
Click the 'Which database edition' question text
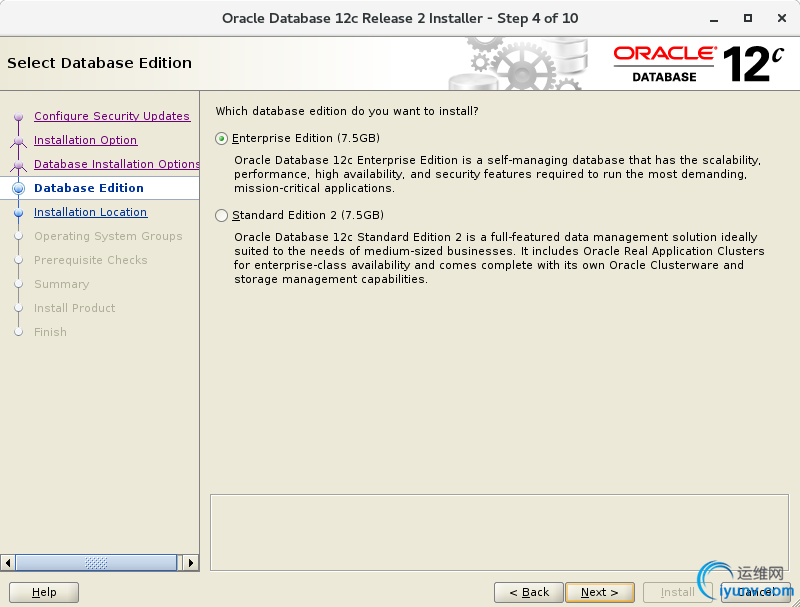(347, 111)
